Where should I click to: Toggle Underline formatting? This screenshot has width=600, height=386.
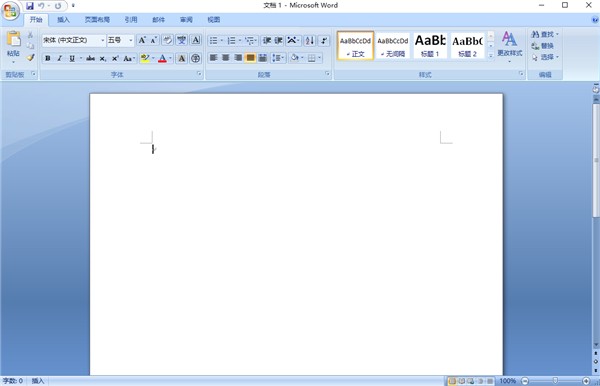72,58
